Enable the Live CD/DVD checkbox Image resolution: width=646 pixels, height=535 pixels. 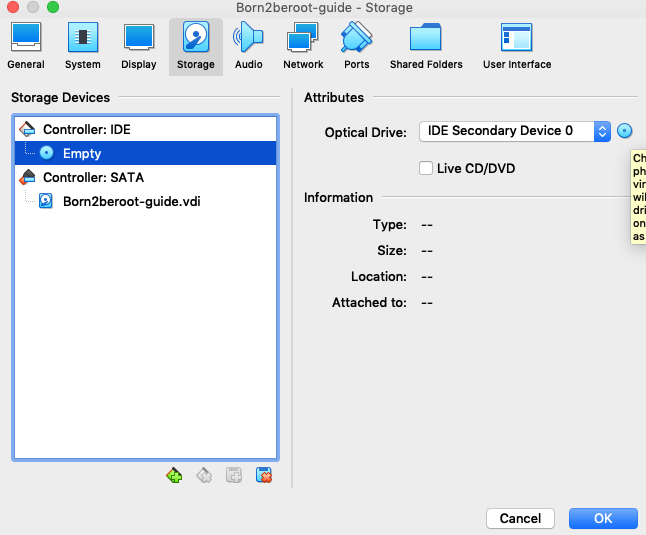click(x=426, y=168)
